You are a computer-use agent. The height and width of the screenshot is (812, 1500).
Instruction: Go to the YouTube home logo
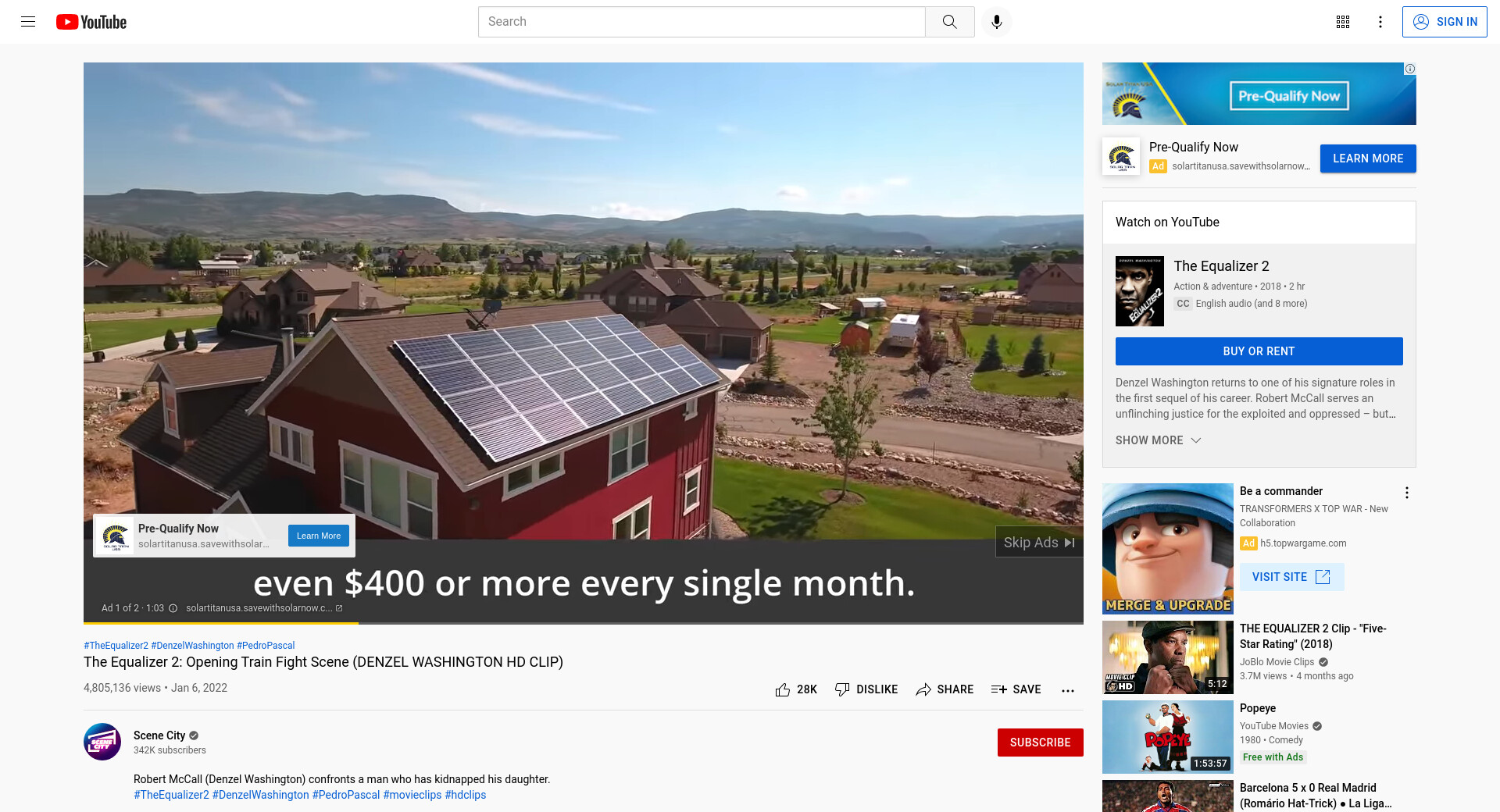(x=91, y=22)
